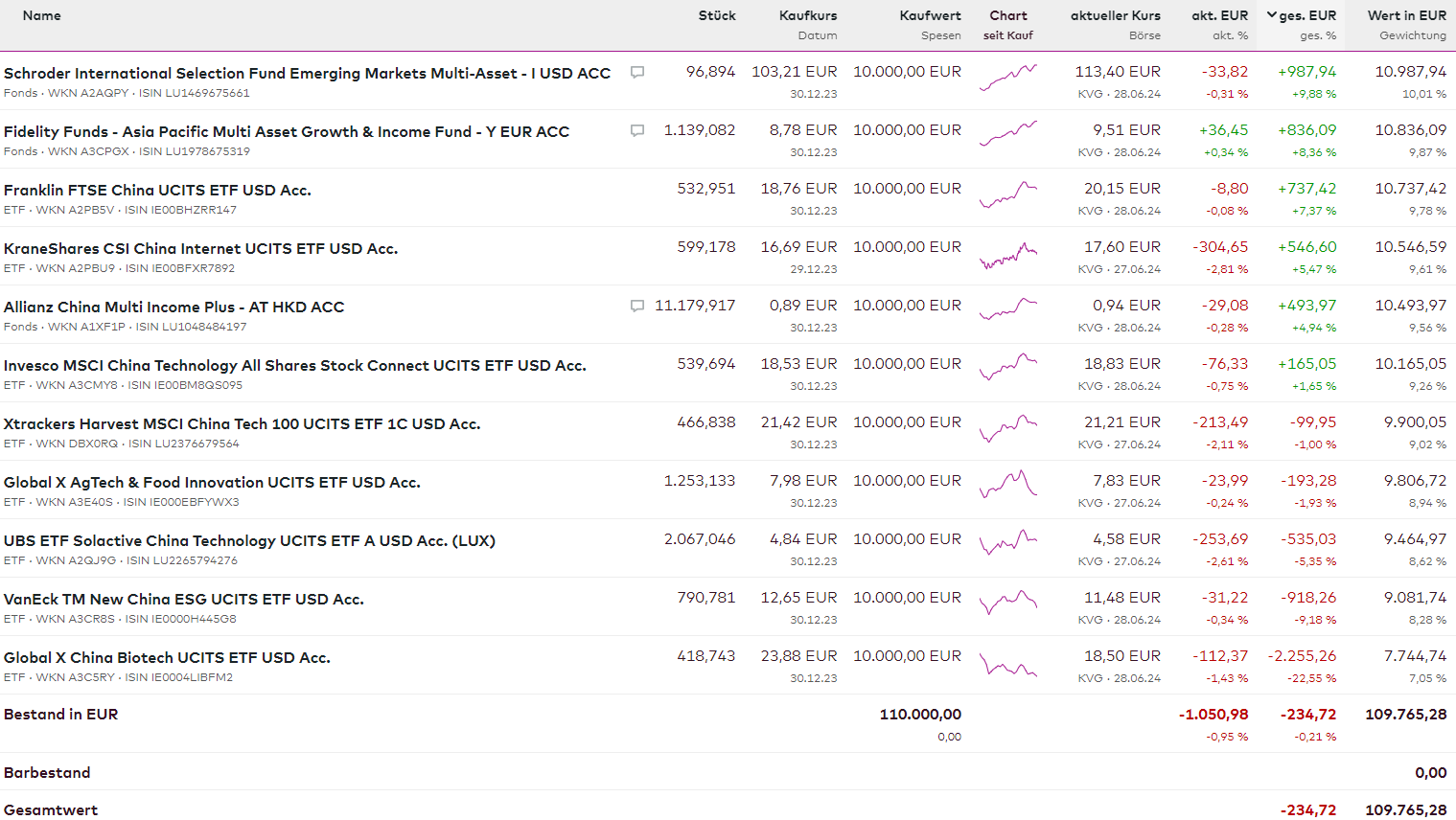Sort by the Kaufwert column header
Image resolution: width=1456 pixels, height=820 pixels.
click(930, 15)
